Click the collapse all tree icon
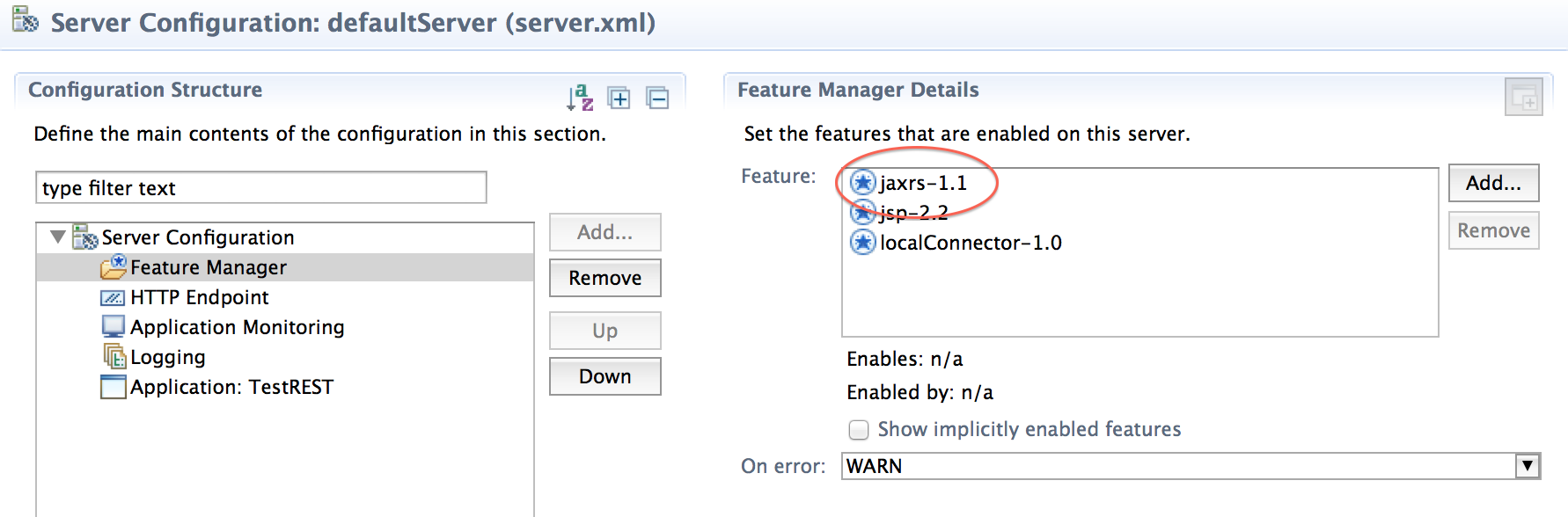 pos(657,98)
